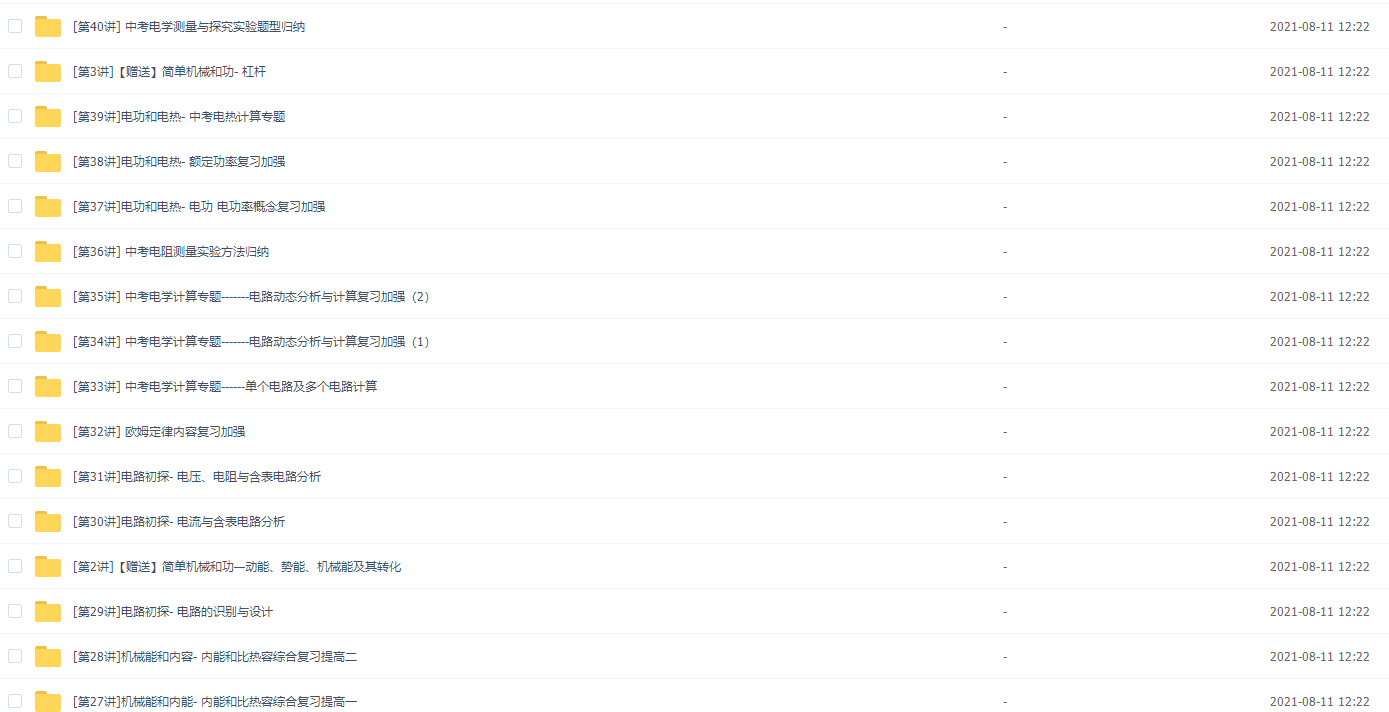Check the 第28讲 row checkbox
The width and height of the screenshot is (1389, 712).
tap(15, 656)
